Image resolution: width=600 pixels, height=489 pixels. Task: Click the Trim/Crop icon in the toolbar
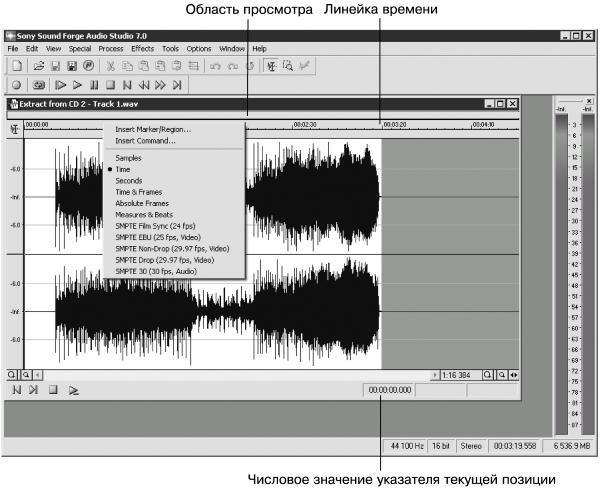point(194,66)
